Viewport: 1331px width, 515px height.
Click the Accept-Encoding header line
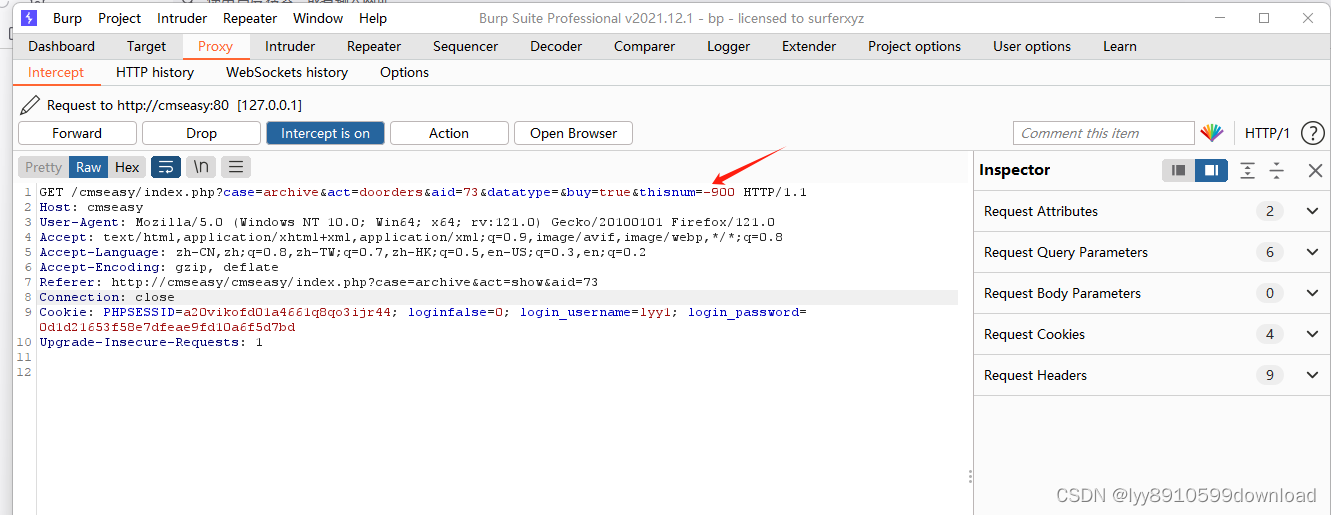159,267
